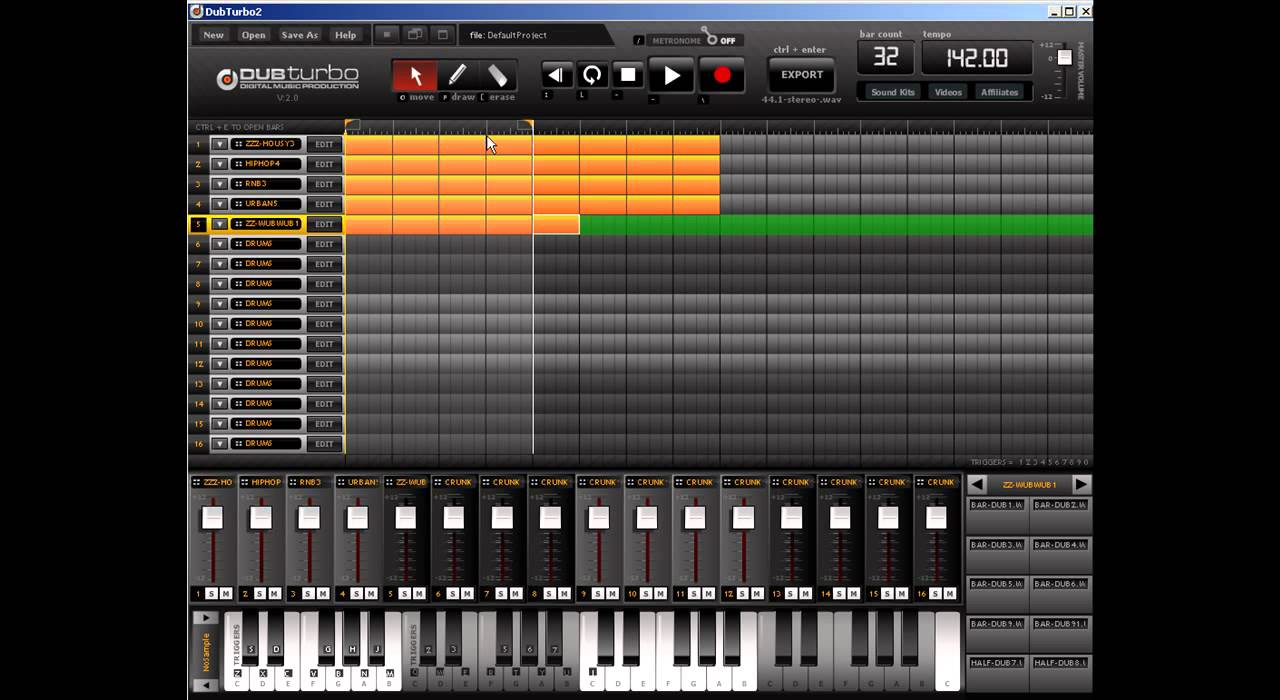Select the move arrow tool
The width and height of the screenshot is (1280, 700).
(x=416, y=75)
